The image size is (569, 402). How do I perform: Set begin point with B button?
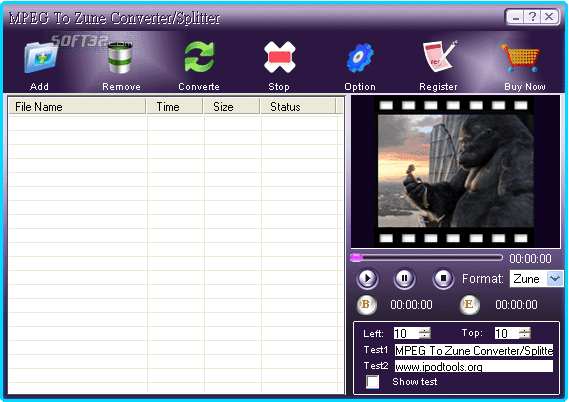[366, 304]
